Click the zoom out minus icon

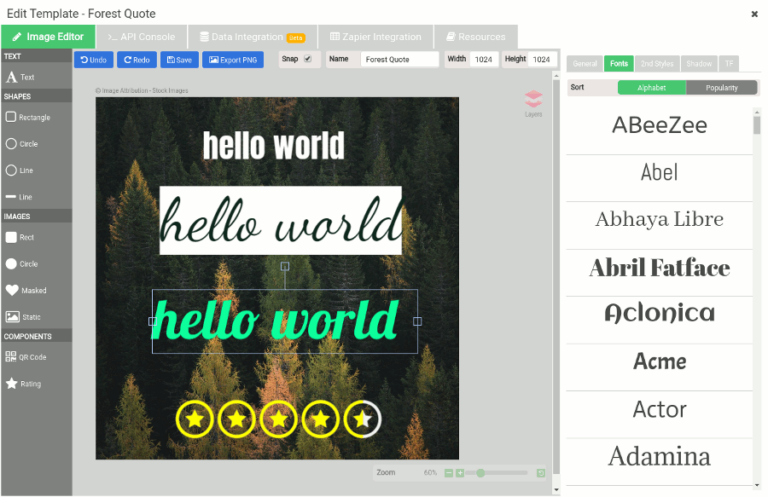click(x=448, y=472)
